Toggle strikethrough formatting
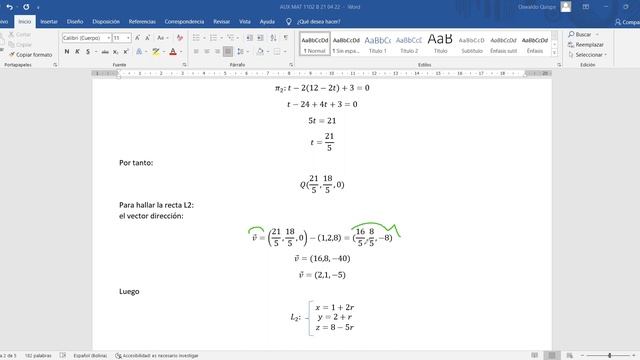The width and height of the screenshot is (640, 360). (105, 52)
